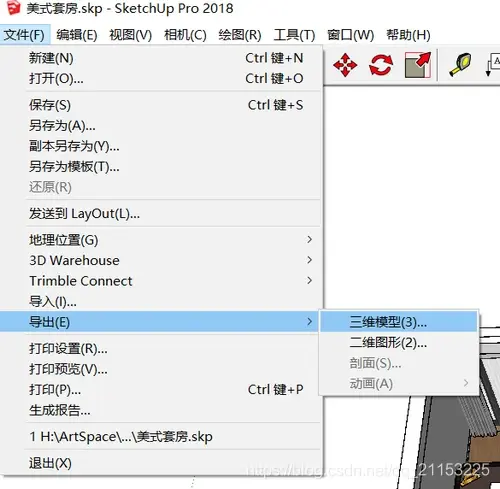
Task: Open the 窗口(W) menu
Action: (350, 35)
